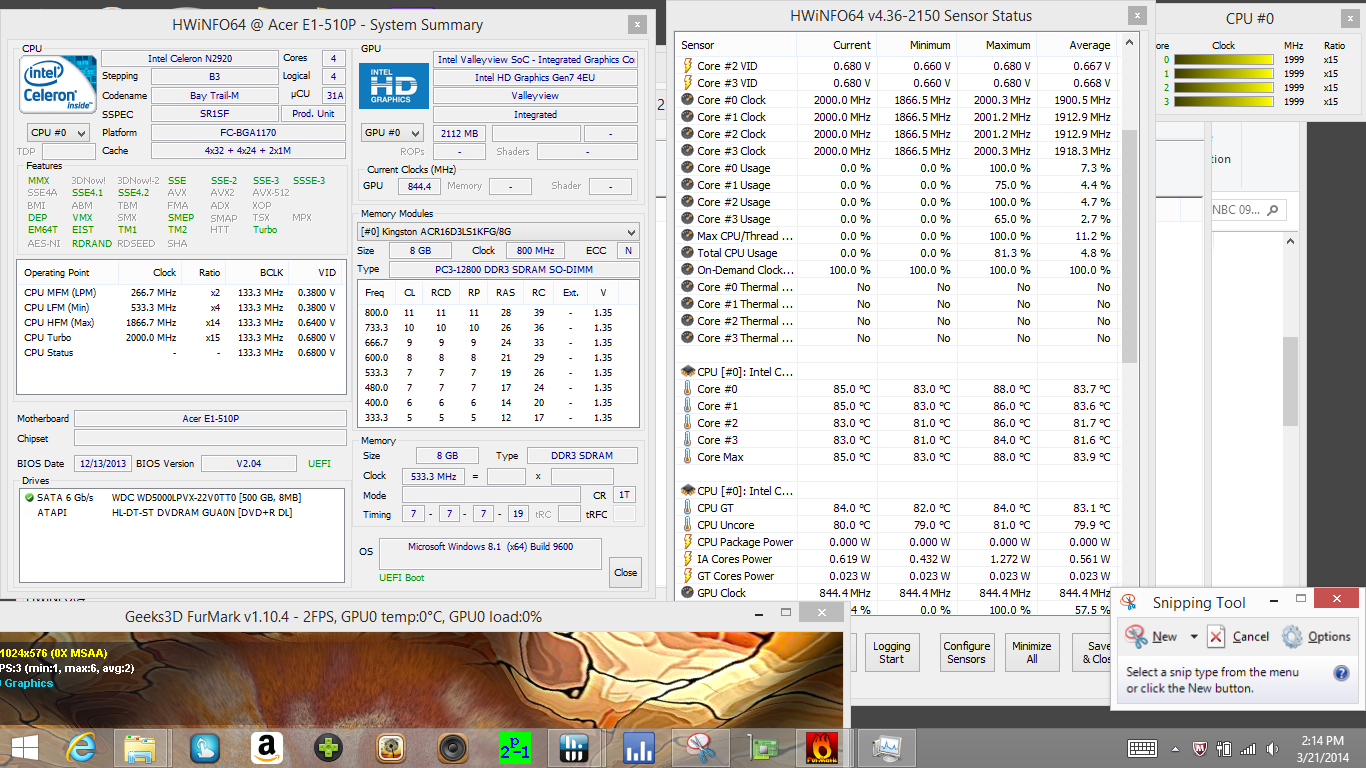This screenshot has height=768, width=1366.
Task: Open the CPU #0 selector dropdown
Action: [x=58, y=132]
